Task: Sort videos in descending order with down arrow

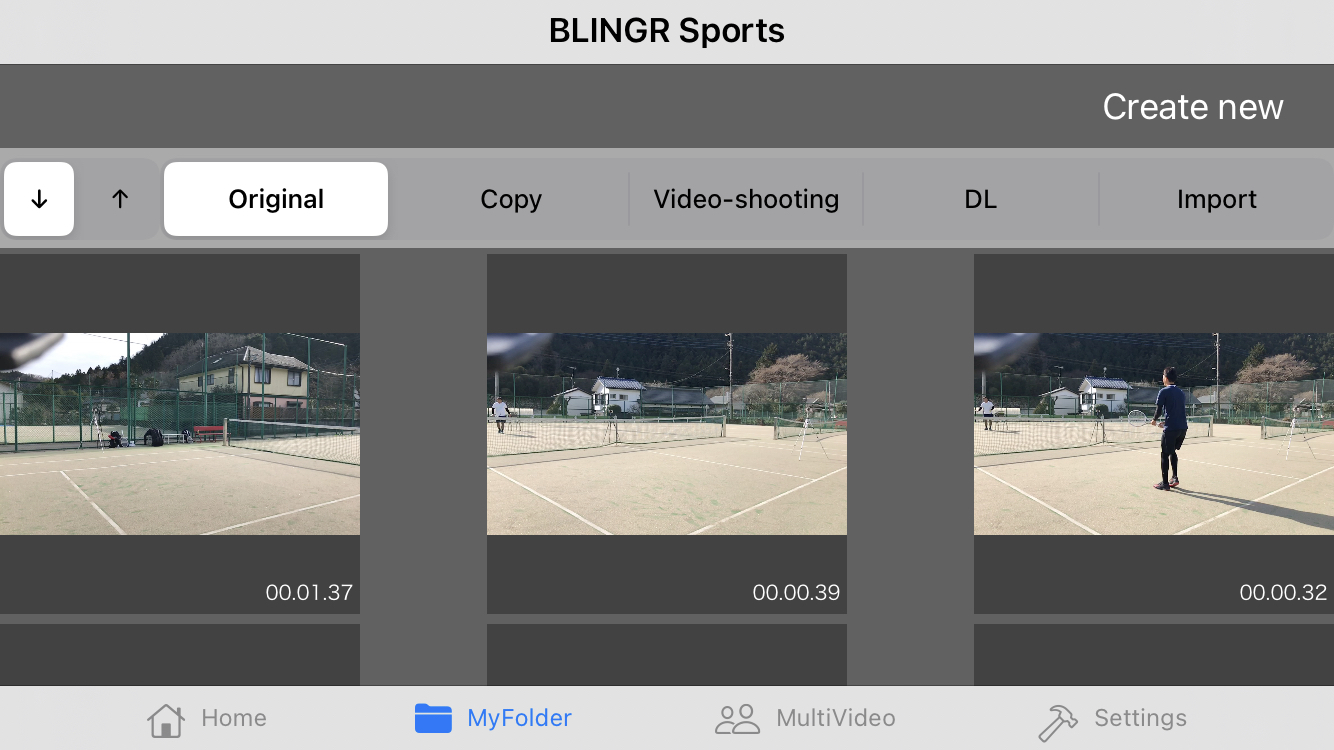Action: [x=39, y=199]
